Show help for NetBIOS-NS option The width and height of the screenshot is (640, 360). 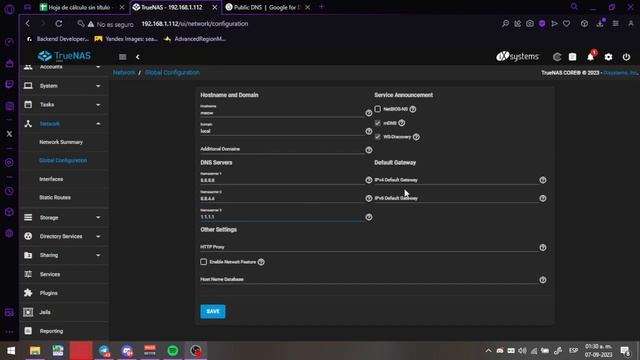pyautogui.click(x=413, y=109)
